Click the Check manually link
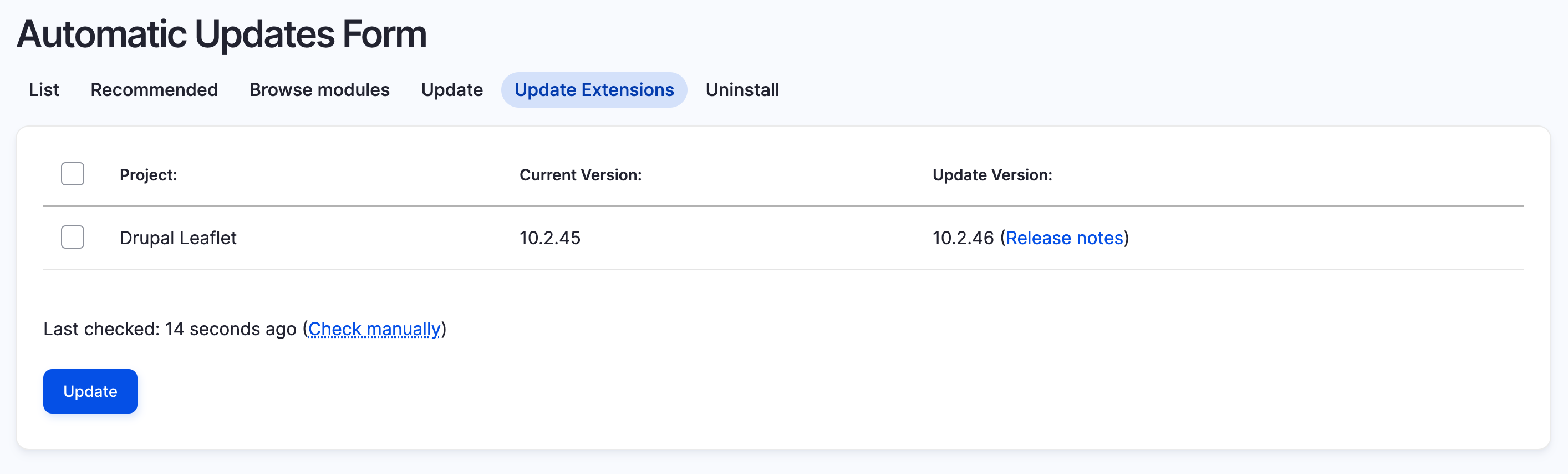 click(374, 329)
